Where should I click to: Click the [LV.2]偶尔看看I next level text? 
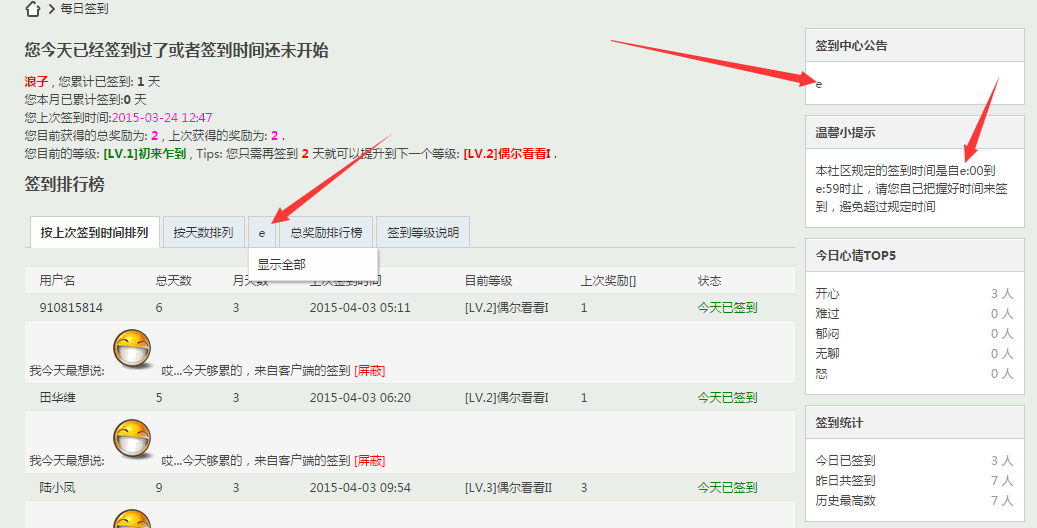click(x=507, y=154)
